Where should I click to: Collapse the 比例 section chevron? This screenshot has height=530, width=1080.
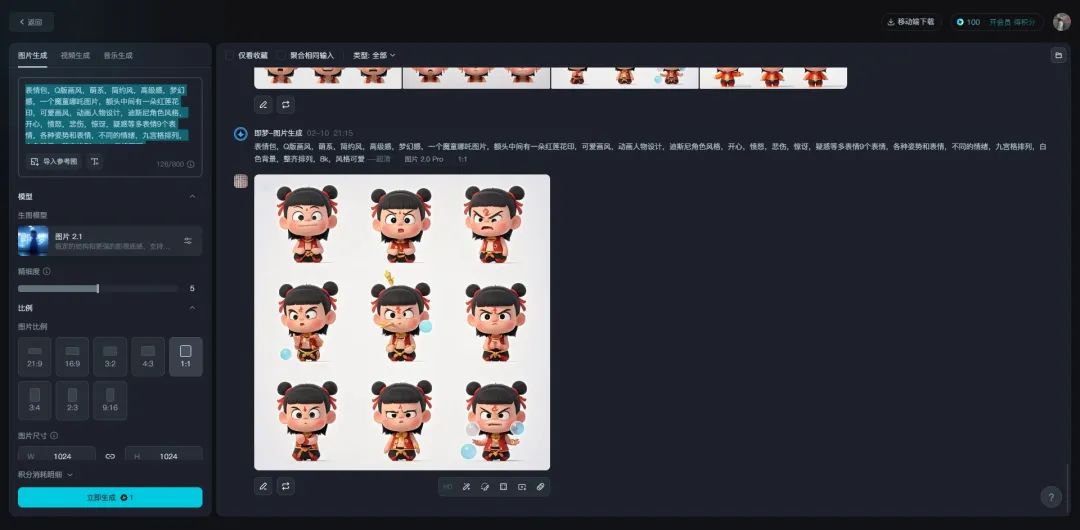tap(192, 308)
